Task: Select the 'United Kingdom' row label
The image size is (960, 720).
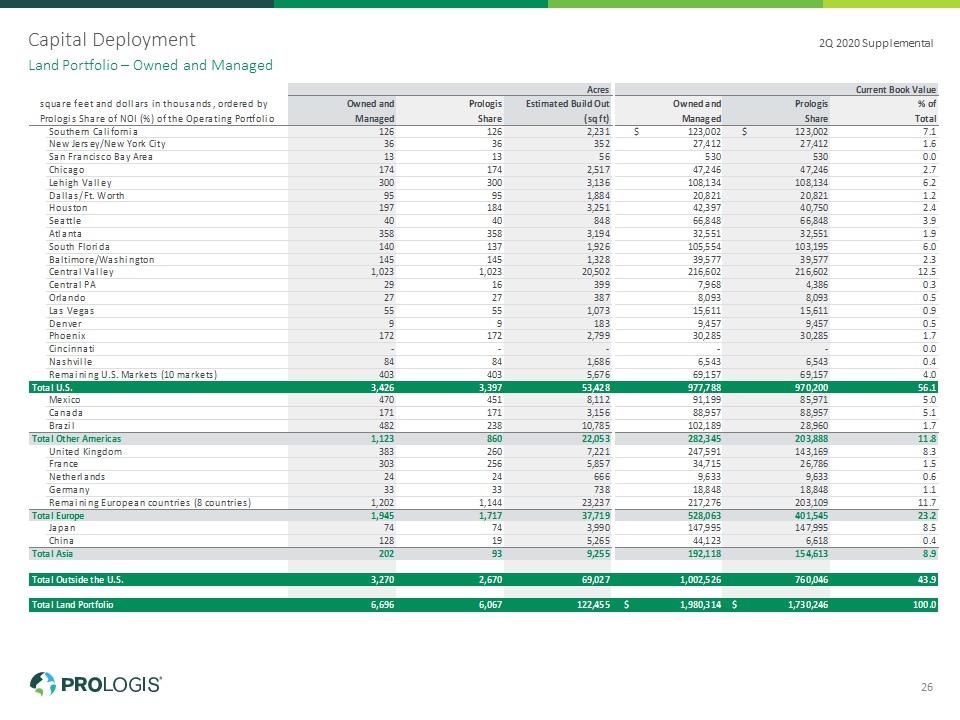Action: pyautogui.click(x=86, y=452)
